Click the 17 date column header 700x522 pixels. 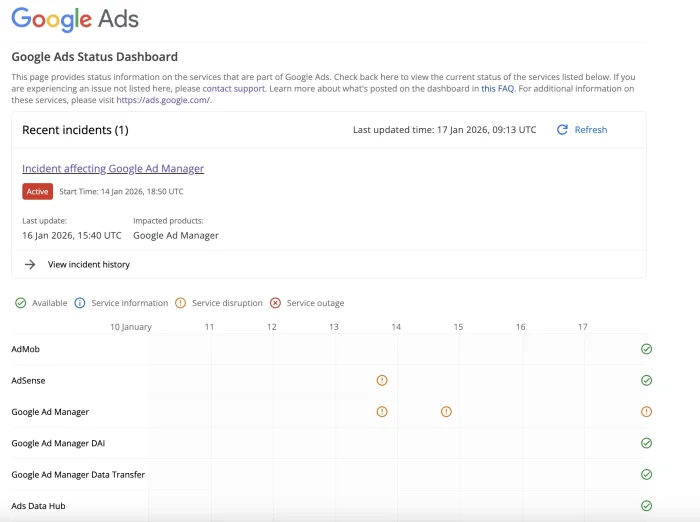583,327
